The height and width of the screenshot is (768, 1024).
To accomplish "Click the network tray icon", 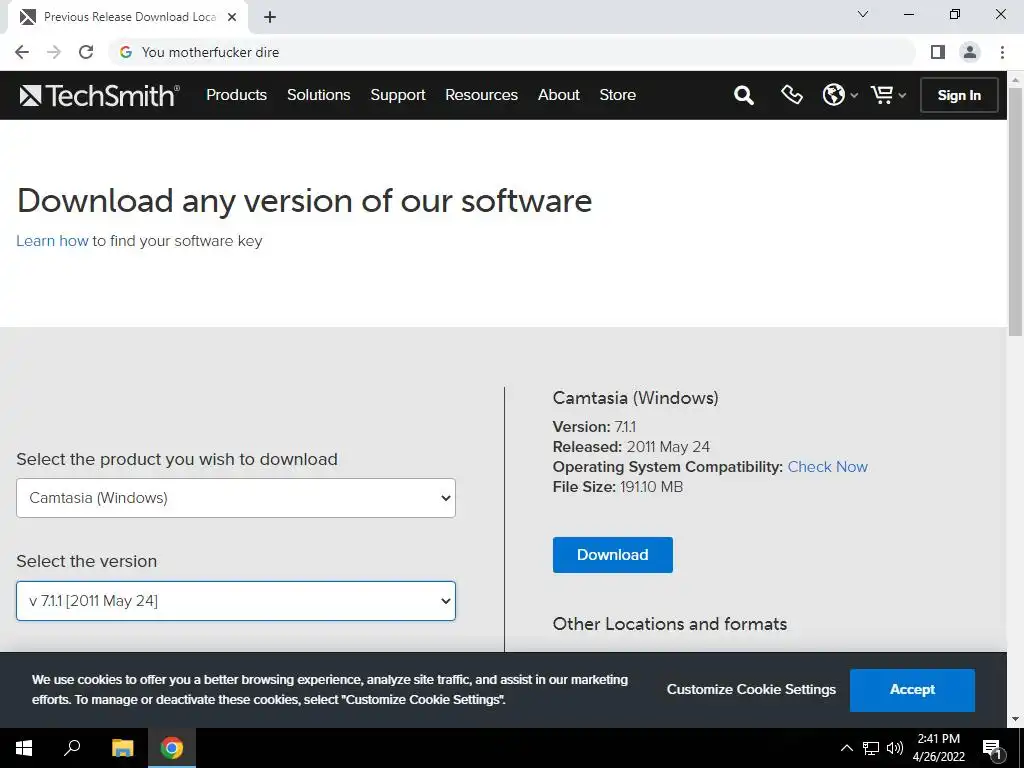I will coord(871,748).
